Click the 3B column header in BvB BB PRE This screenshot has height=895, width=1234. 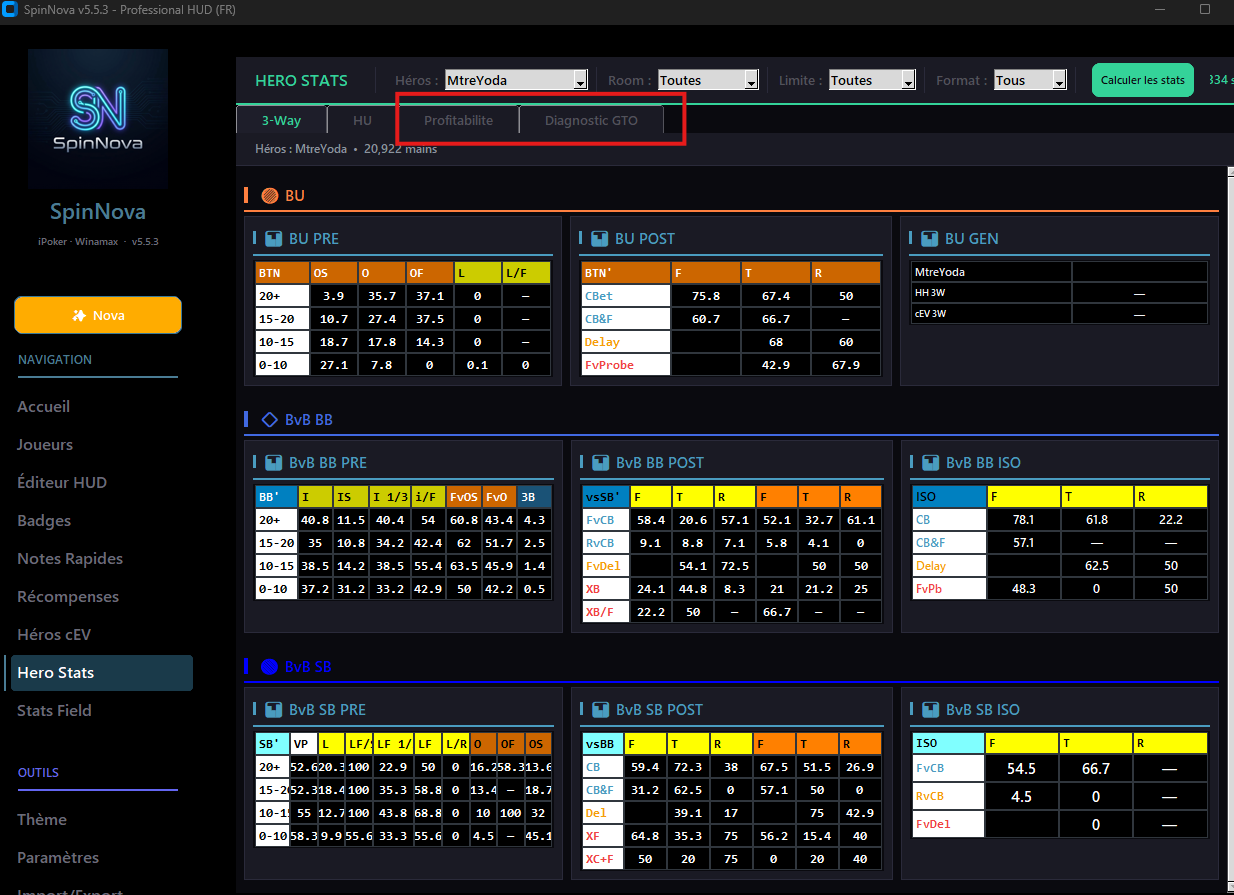[533, 496]
